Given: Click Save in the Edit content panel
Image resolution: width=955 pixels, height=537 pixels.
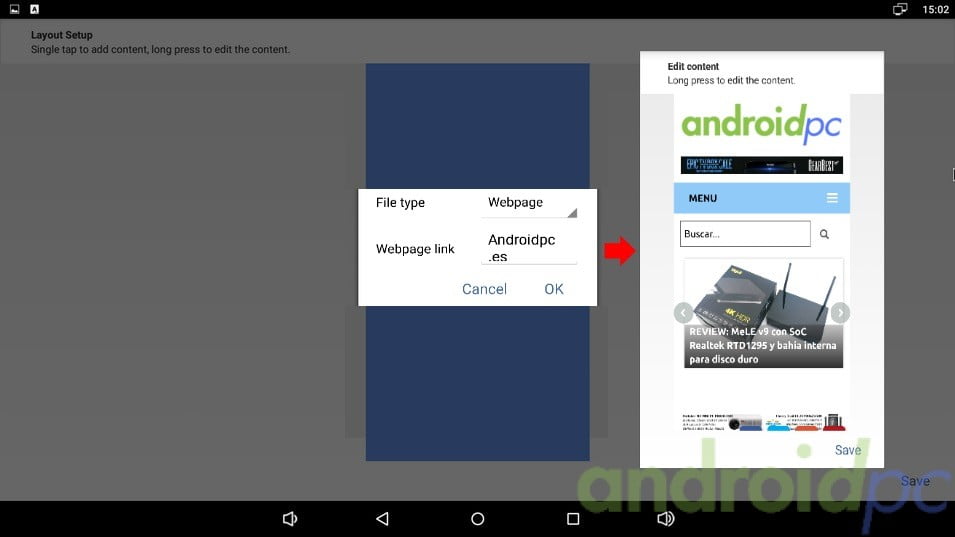Looking at the screenshot, I should [x=847, y=450].
